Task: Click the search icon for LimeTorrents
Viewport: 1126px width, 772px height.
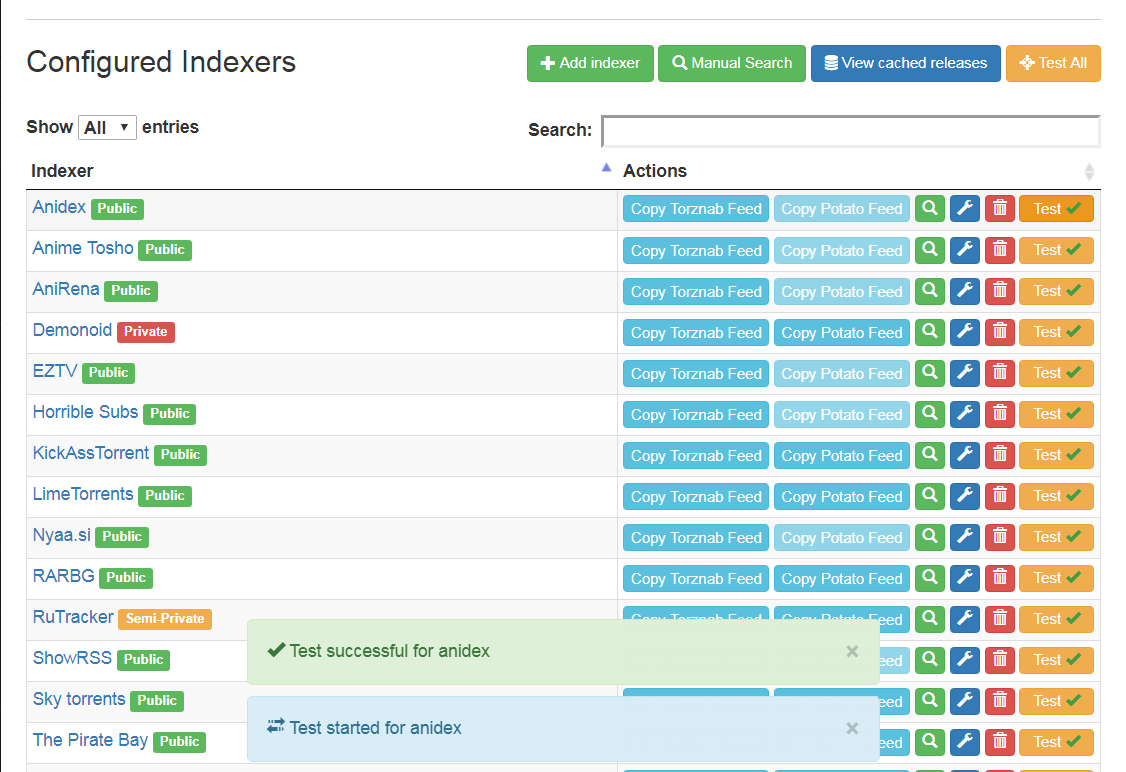Action: 929,496
